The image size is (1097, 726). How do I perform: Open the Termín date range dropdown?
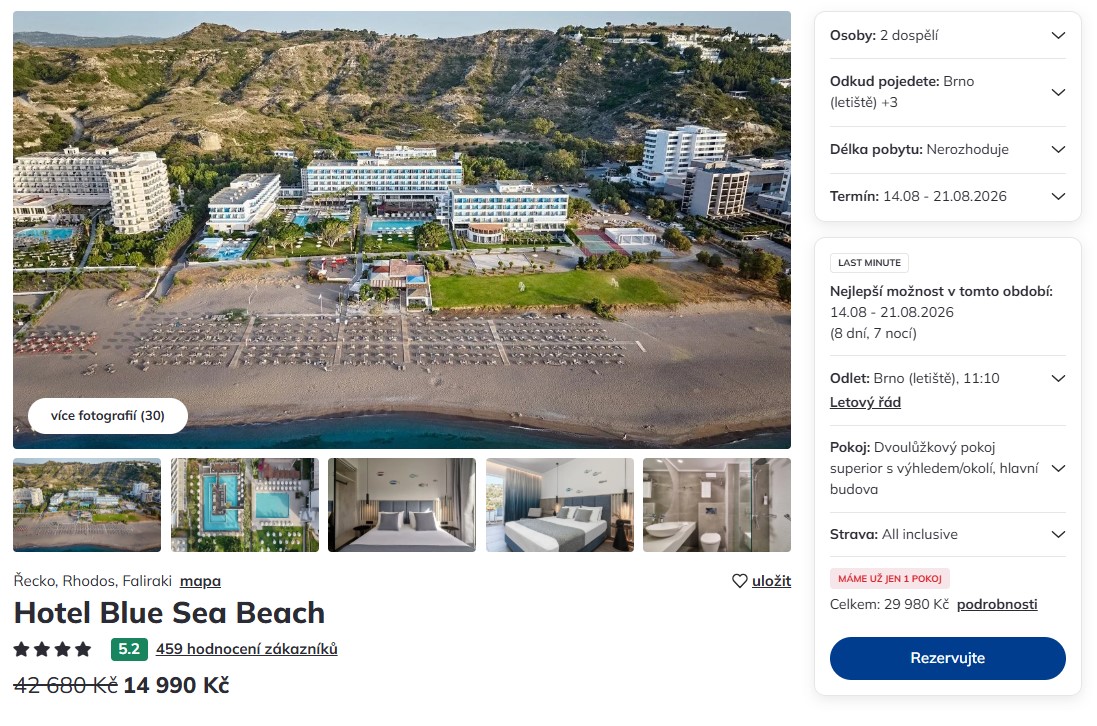coord(947,197)
